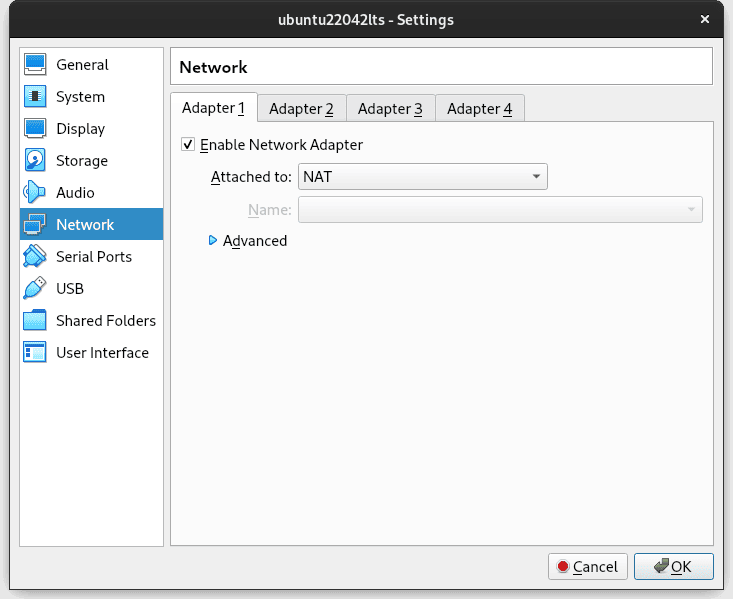Select Storage in the settings list

(x=92, y=160)
